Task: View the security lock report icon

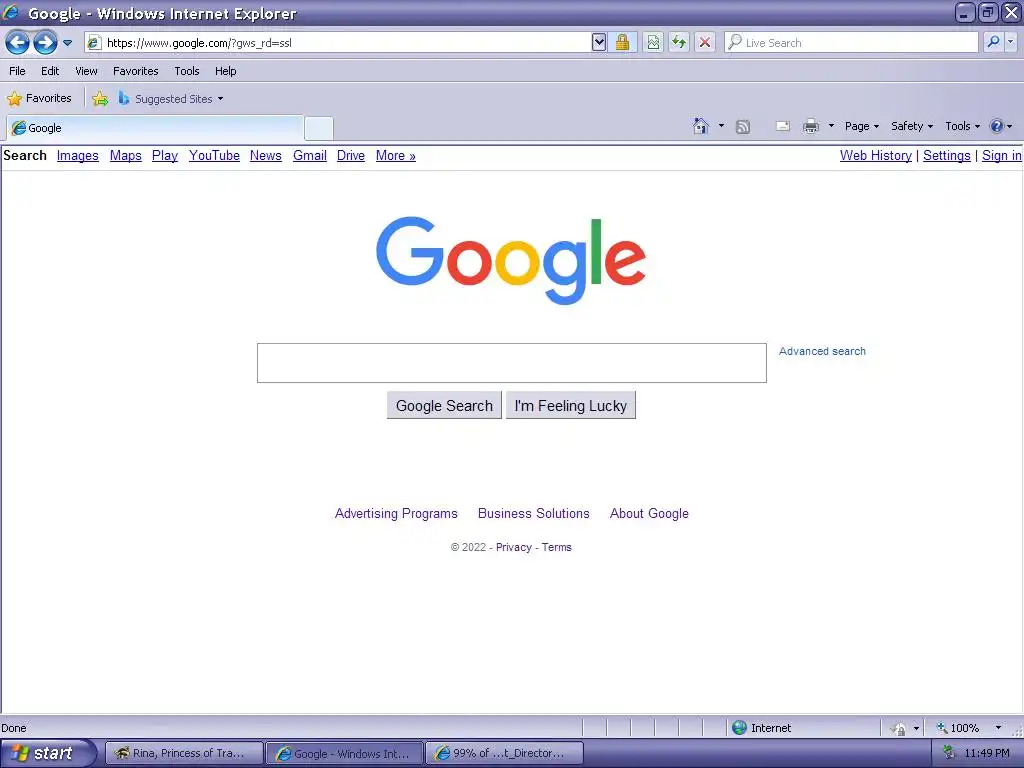Action: (x=622, y=42)
